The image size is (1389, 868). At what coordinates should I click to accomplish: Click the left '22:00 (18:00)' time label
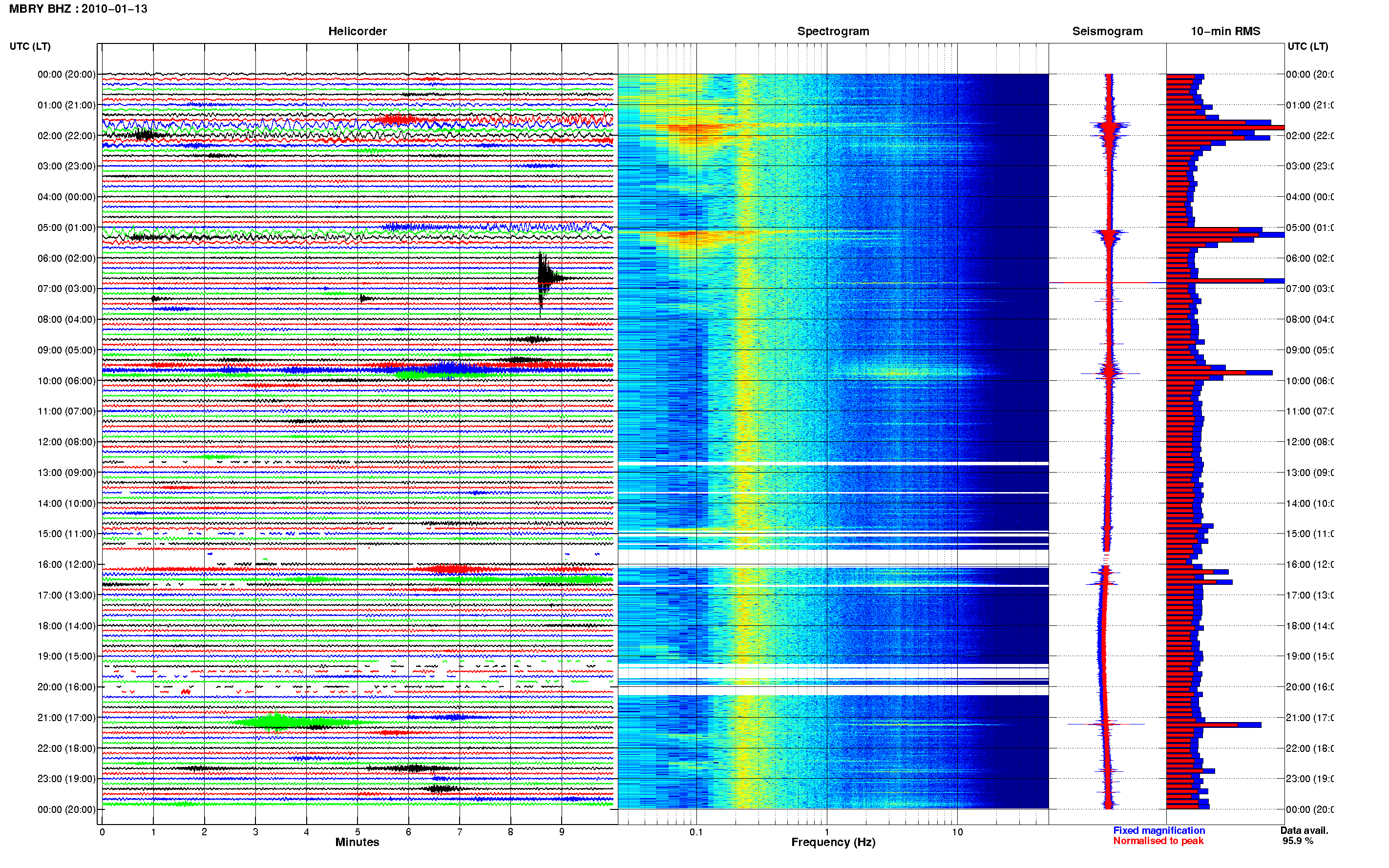coord(66,748)
